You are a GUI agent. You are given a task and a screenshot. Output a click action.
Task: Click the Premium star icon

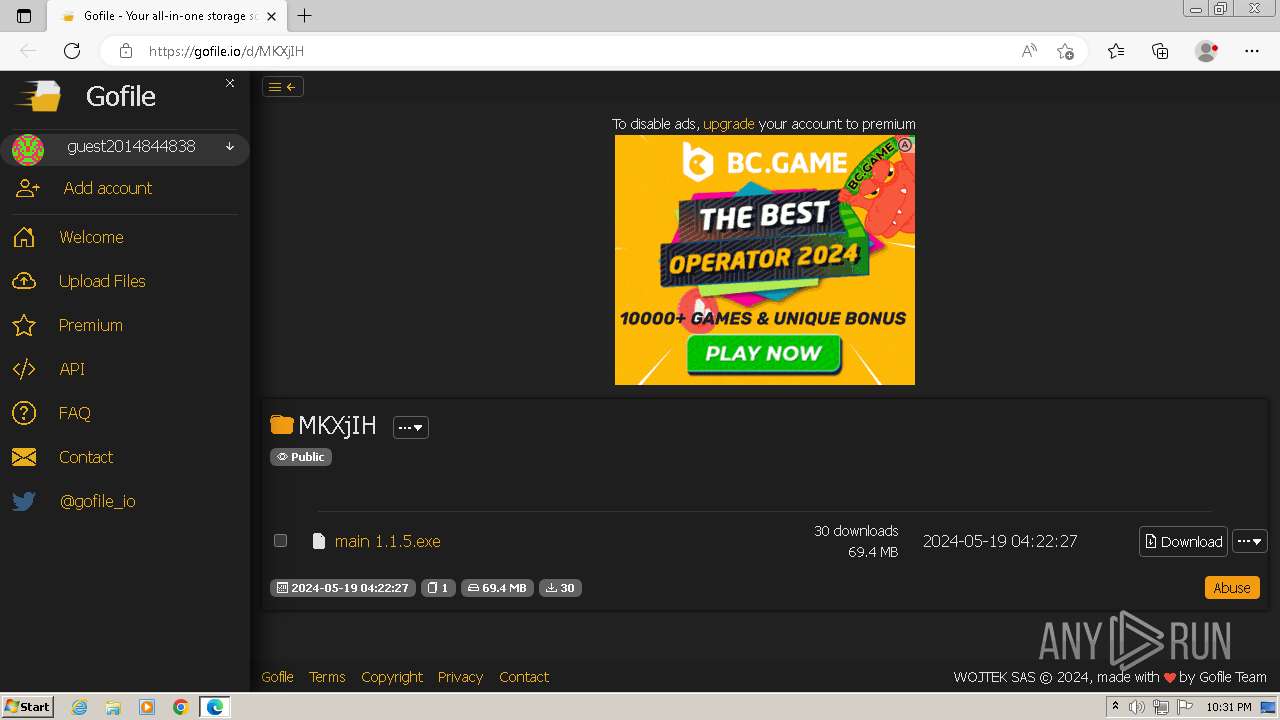pyautogui.click(x=24, y=325)
